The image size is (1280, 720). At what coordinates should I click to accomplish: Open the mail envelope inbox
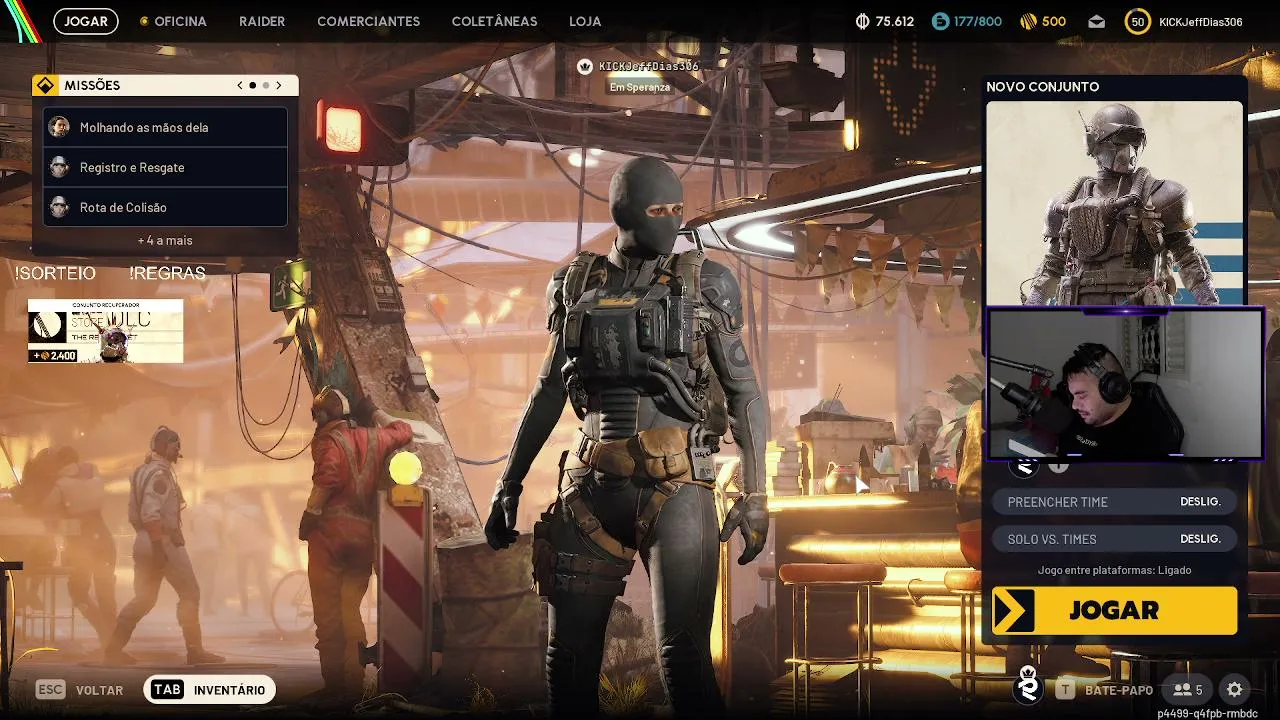click(1097, 21)
